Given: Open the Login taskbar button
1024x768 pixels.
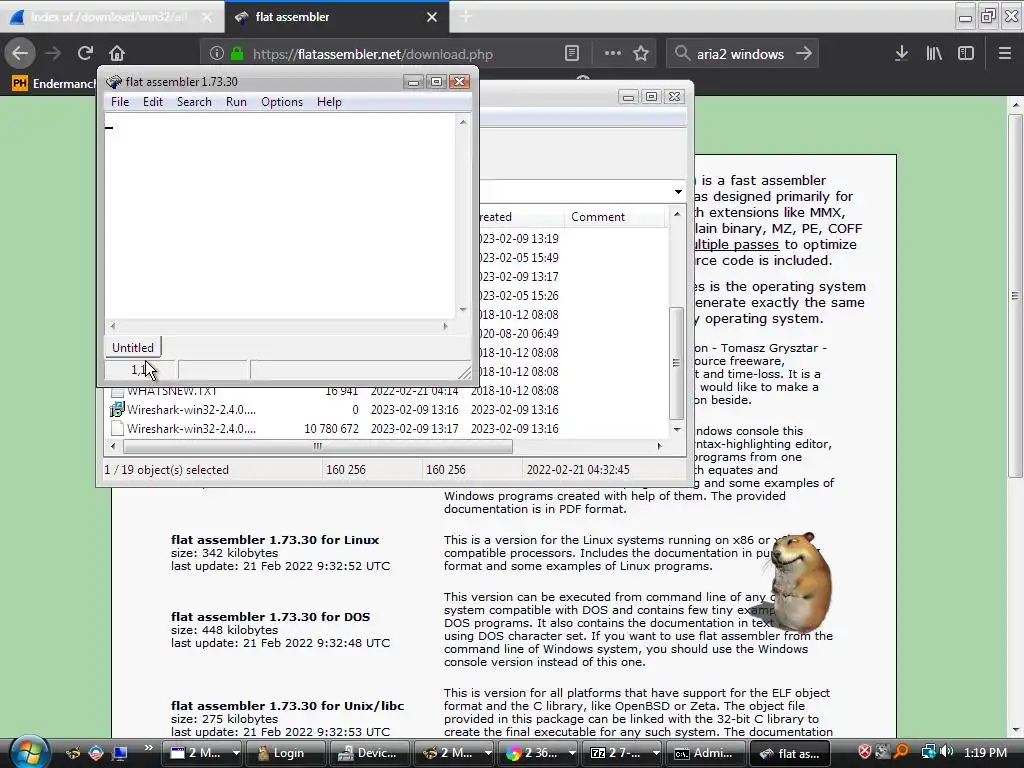Looking at the screenshot, I should [x=283, y=753].
